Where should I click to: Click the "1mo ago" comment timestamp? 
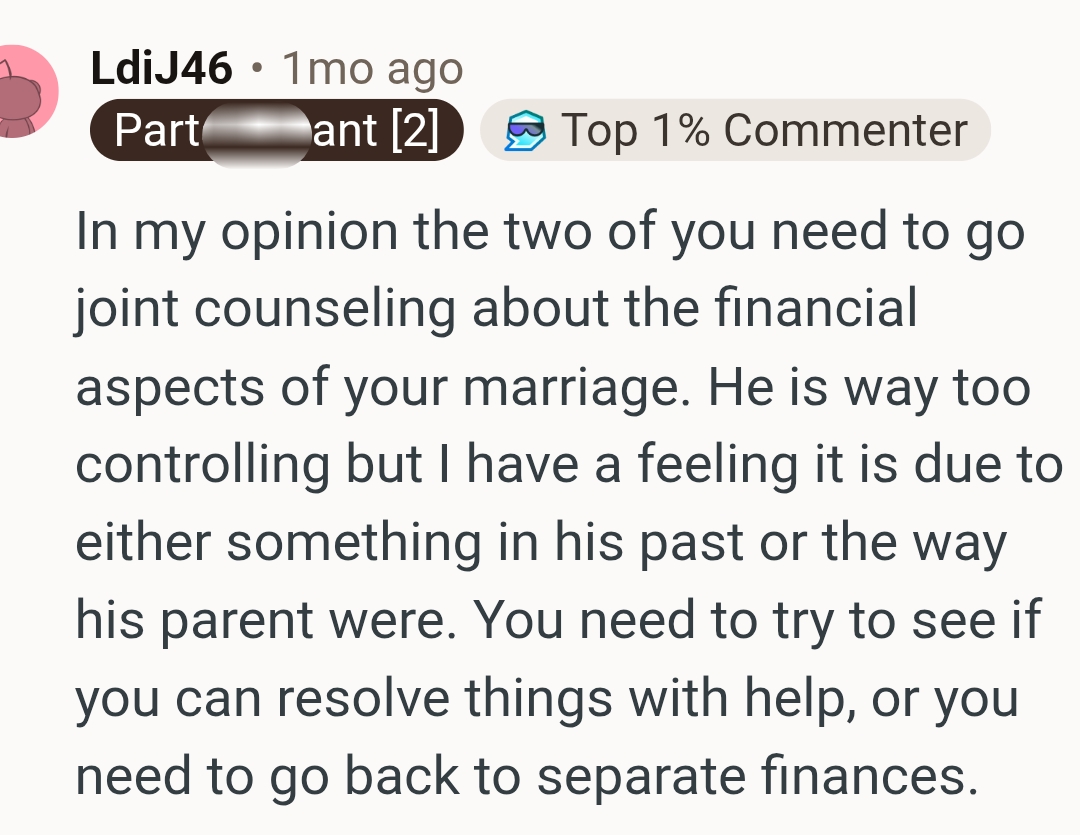[372, 69]
